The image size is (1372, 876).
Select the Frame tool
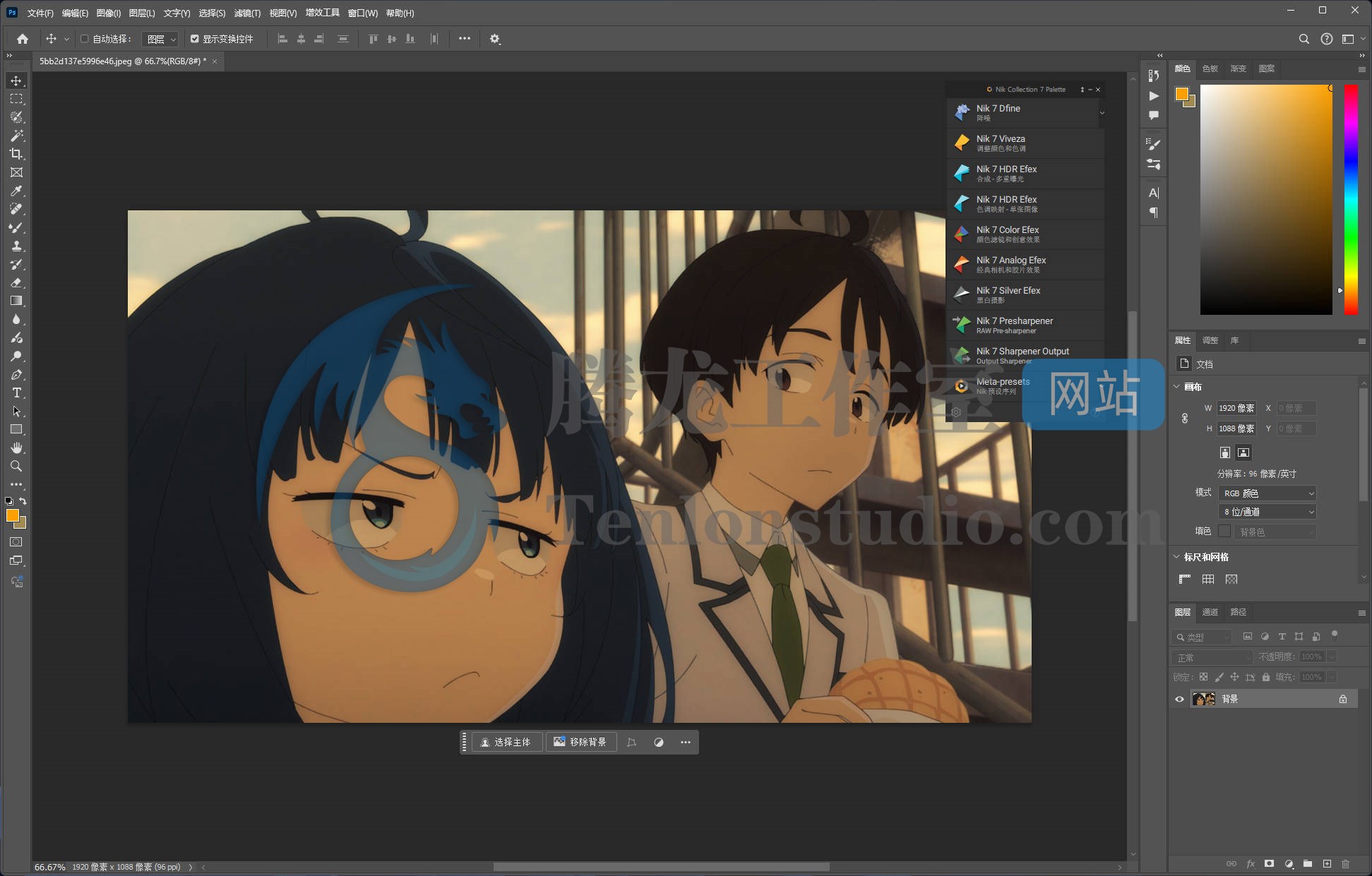point(16,172)
